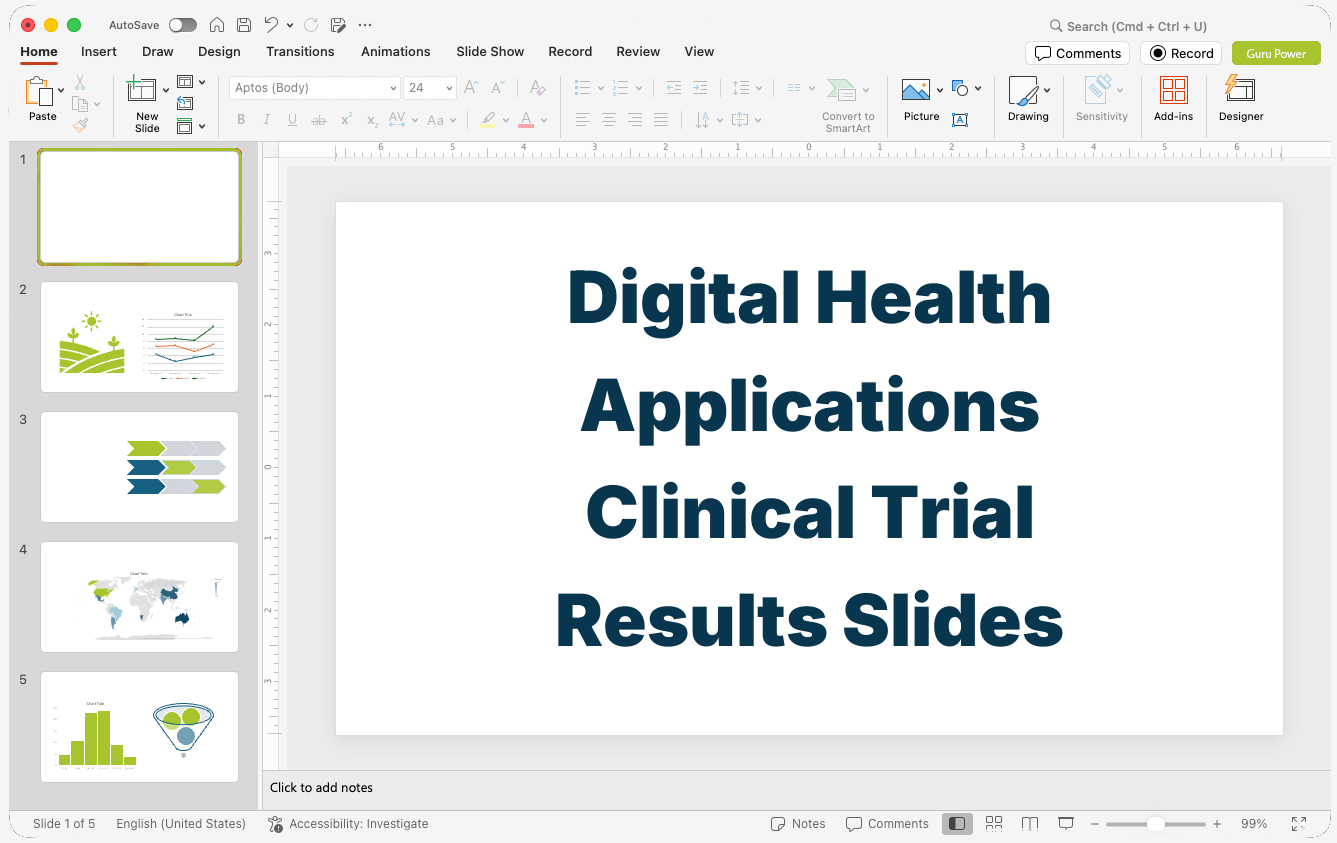Decrease font size with smaller A icon
The width and height of the screenshot is (1337, 843).
pos(498,88)
